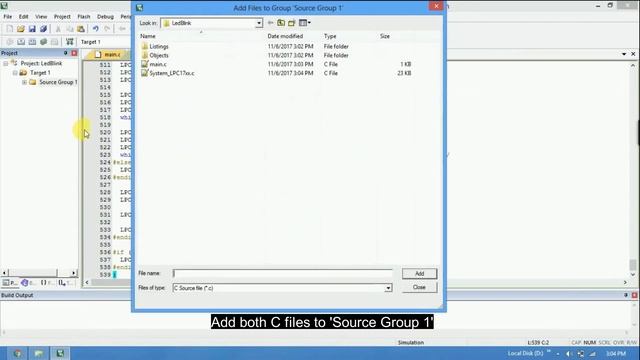The height and width of the screenshot is (360, 640).
Task: Select Target 1 in the Project tree
Action: 40,73
